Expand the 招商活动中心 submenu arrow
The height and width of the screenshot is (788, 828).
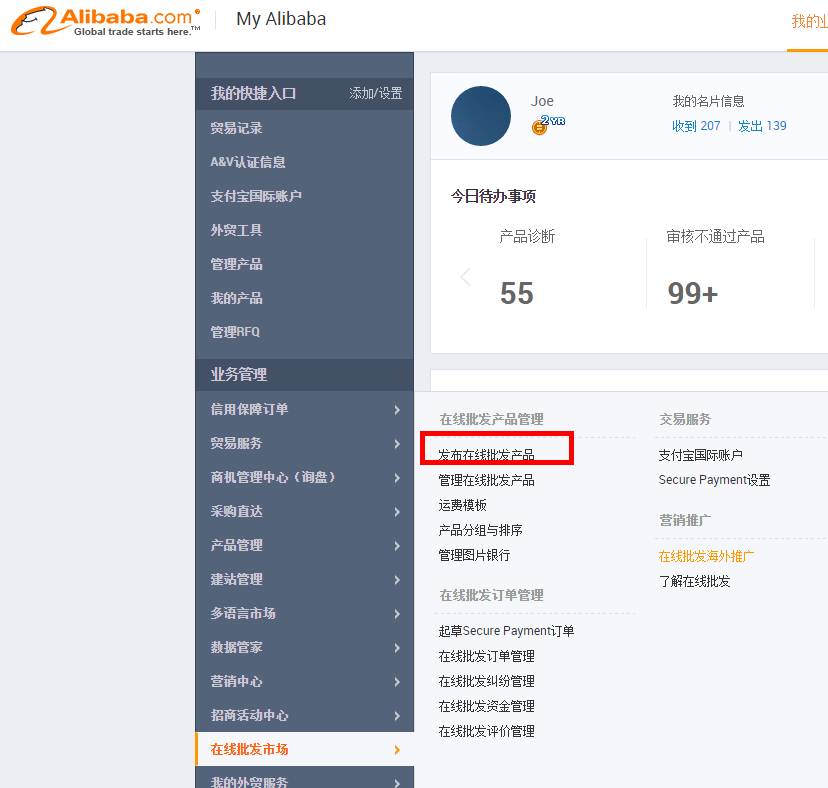point(397,716)
